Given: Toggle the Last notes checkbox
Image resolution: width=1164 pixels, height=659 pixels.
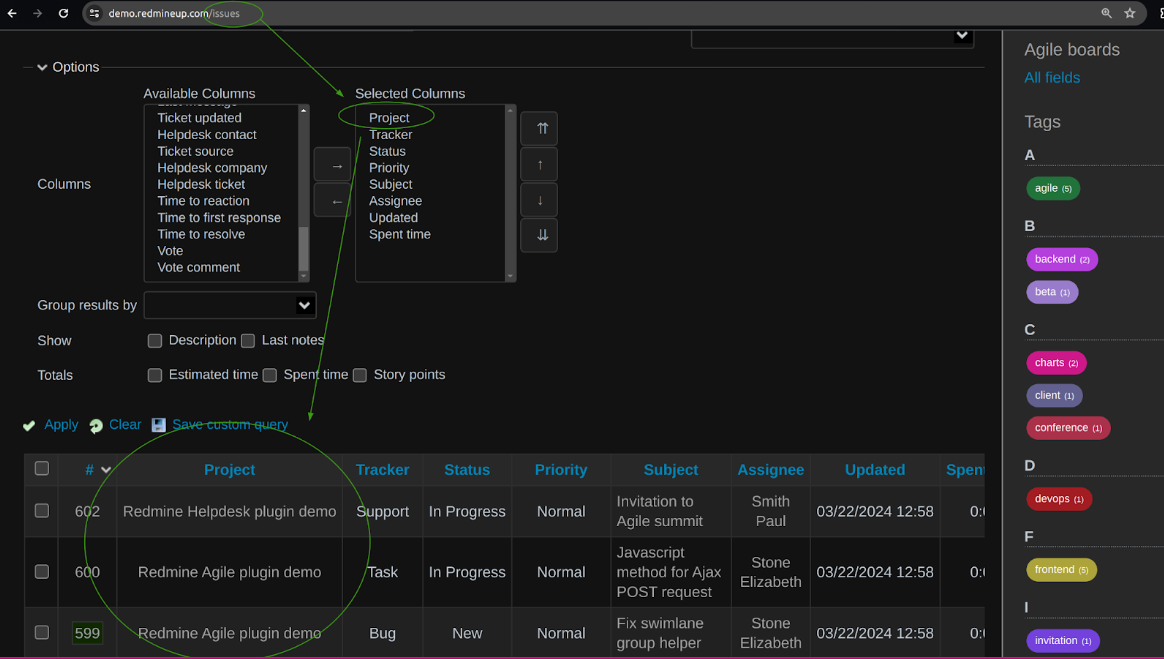Looking at the screenshot, I should pos(248,341).
